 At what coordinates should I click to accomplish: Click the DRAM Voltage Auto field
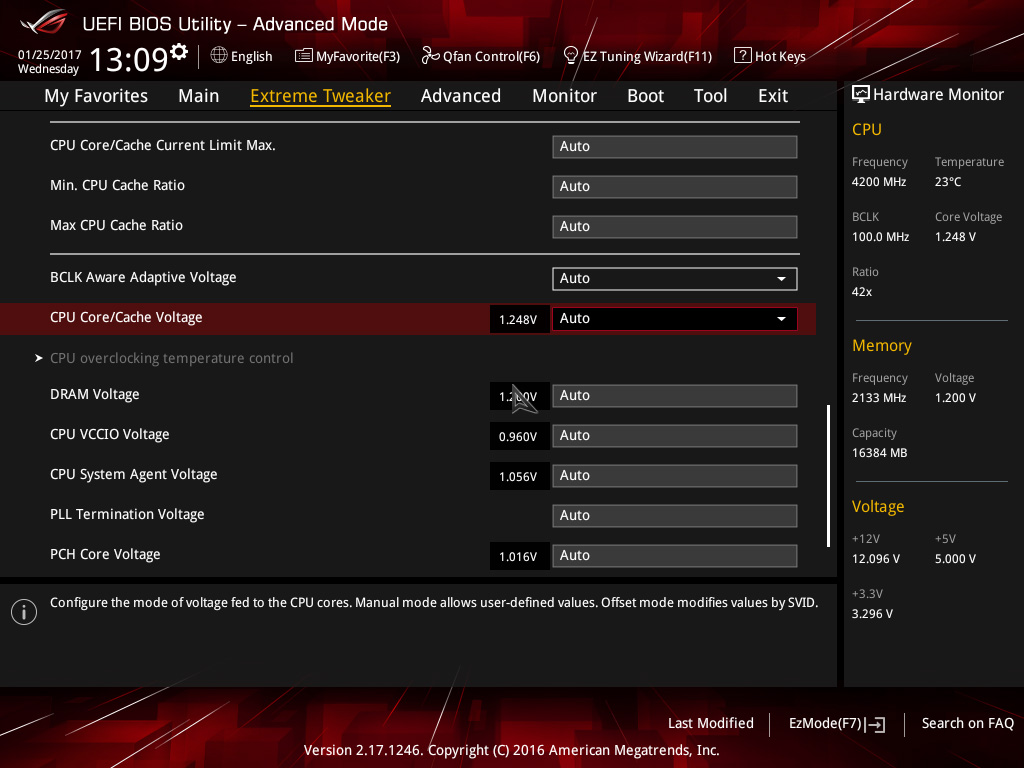point(675,396)
